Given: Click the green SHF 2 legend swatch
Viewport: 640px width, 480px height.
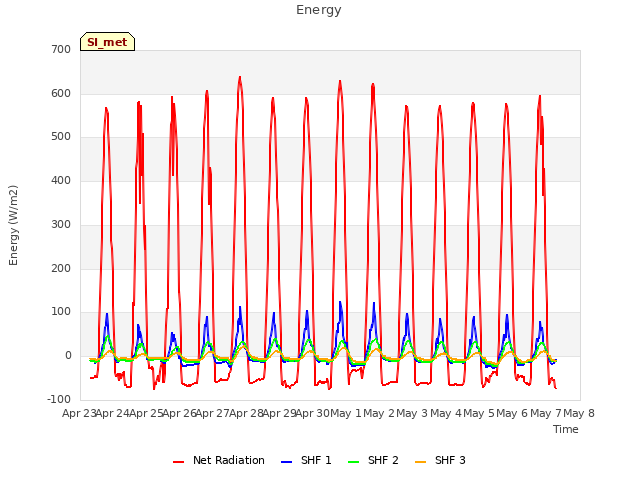Looking at the screenshot, I should 353,462.
